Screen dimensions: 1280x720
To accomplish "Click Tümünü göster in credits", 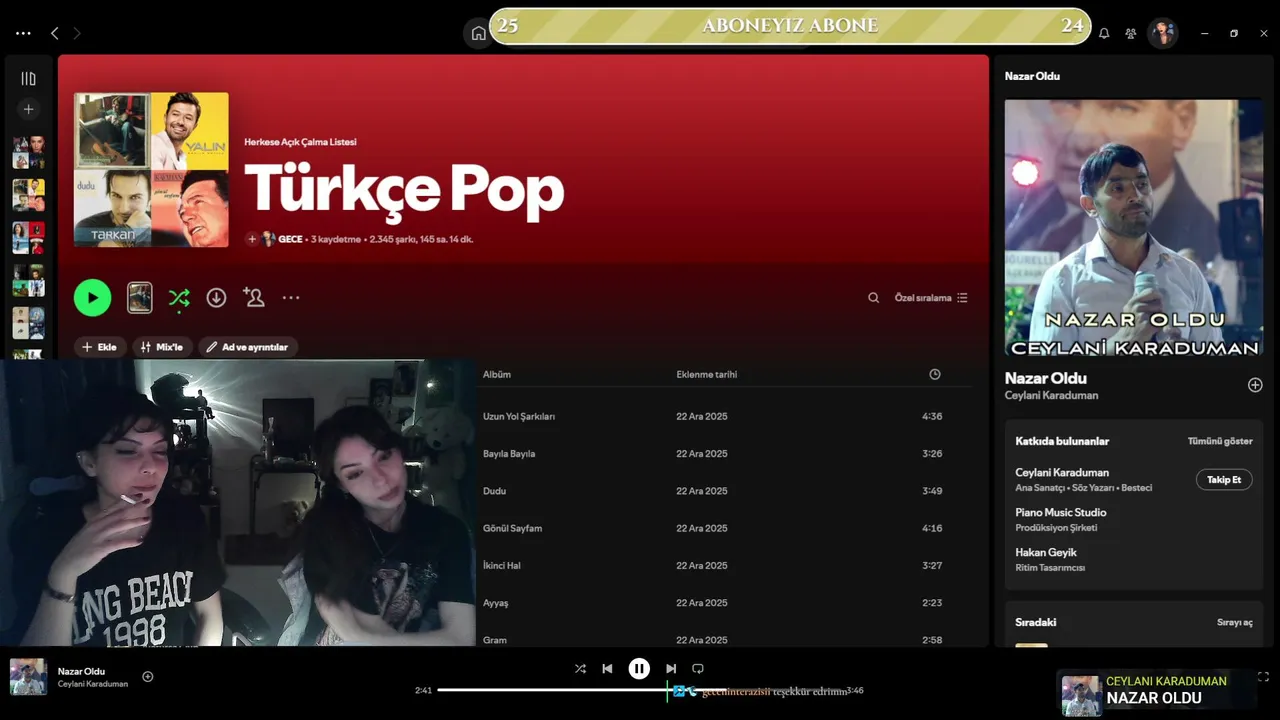I will click(x=1219, y=441).
